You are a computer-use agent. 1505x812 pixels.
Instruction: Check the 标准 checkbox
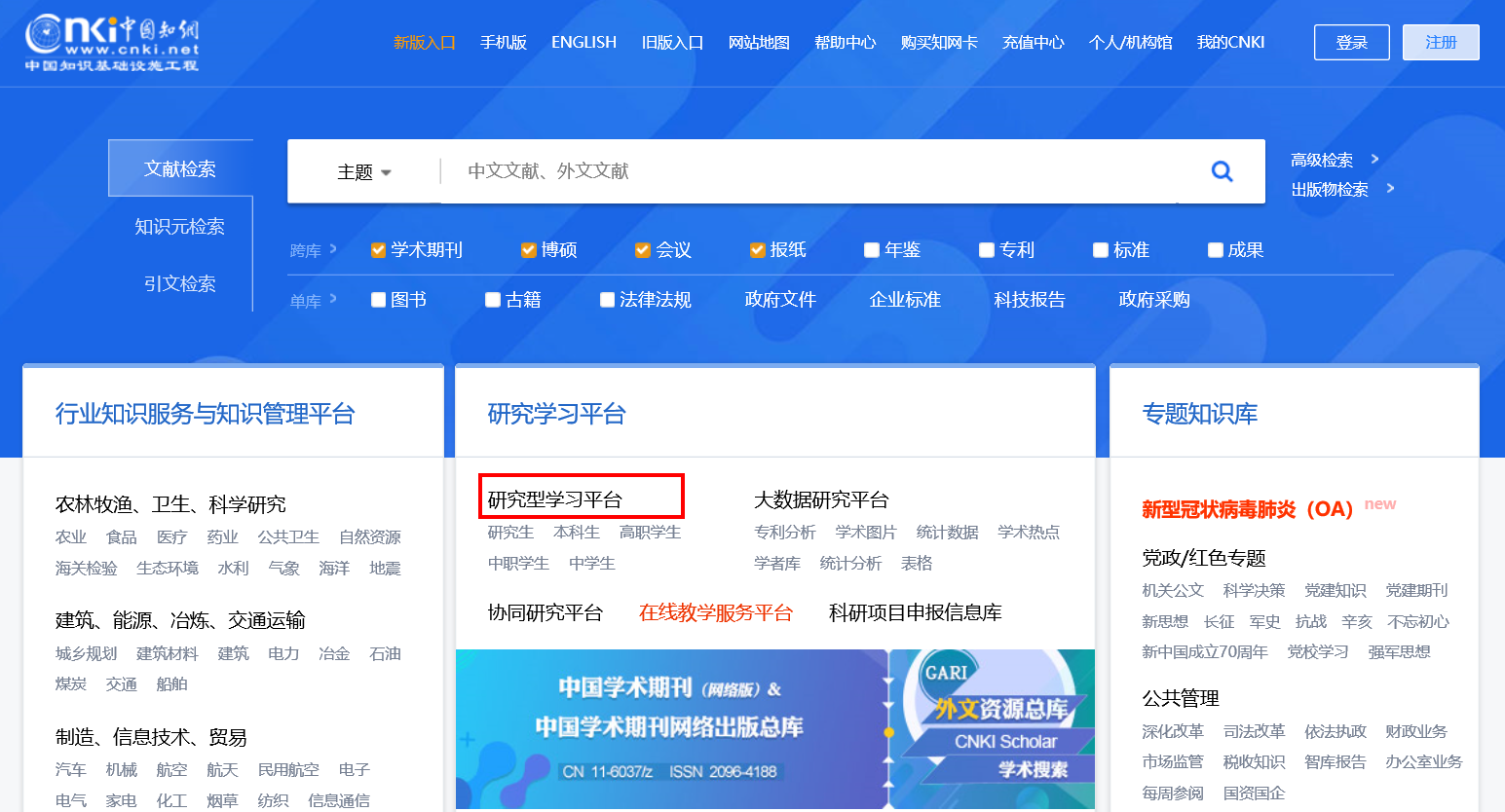(x=1101, y=250)
